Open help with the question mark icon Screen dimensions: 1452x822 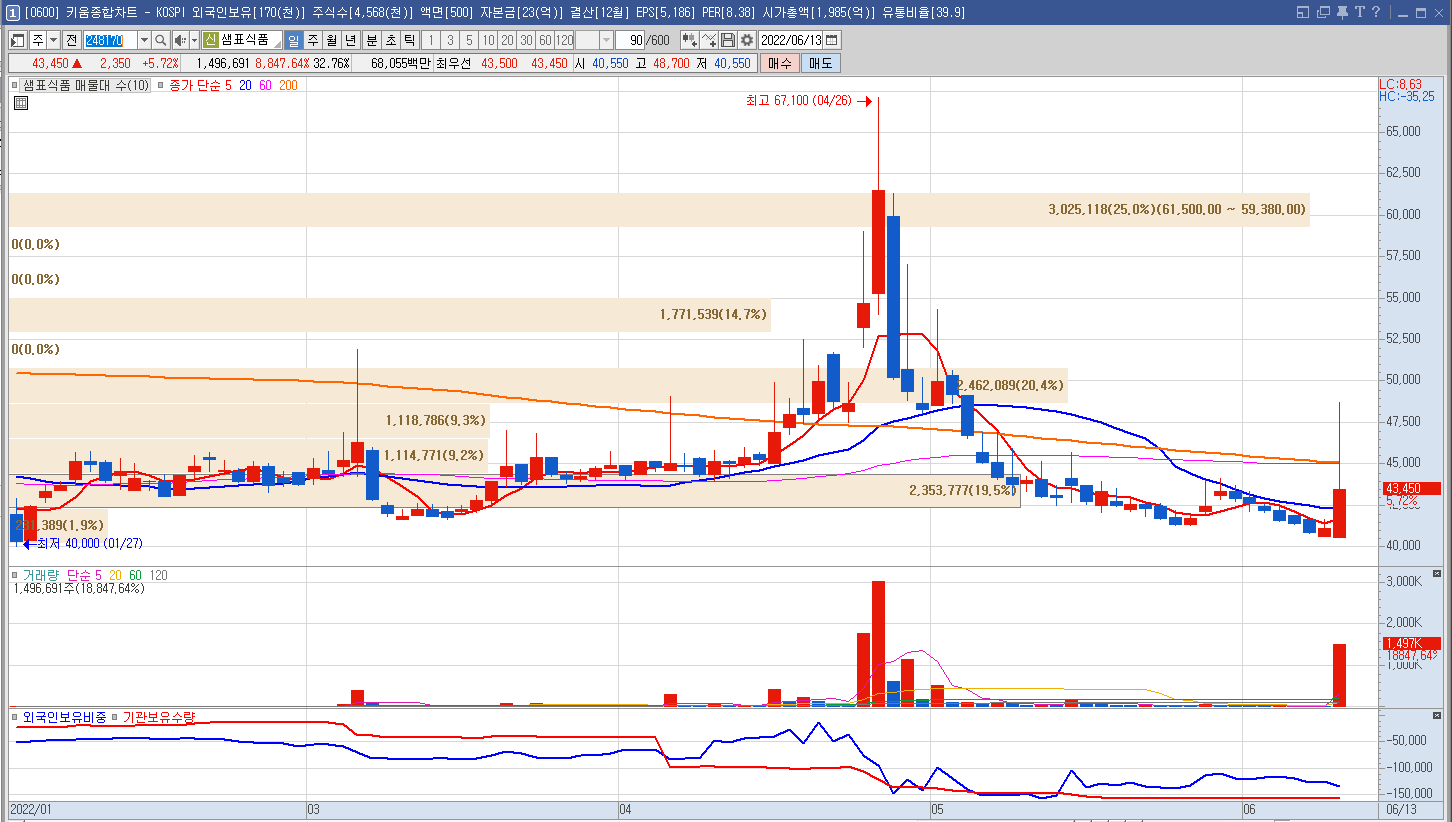click(1376, 12)
